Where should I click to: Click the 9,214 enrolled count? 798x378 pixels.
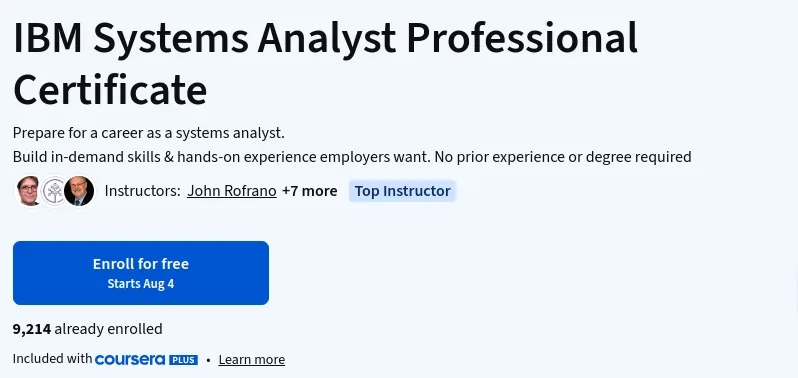coord(32,329)
